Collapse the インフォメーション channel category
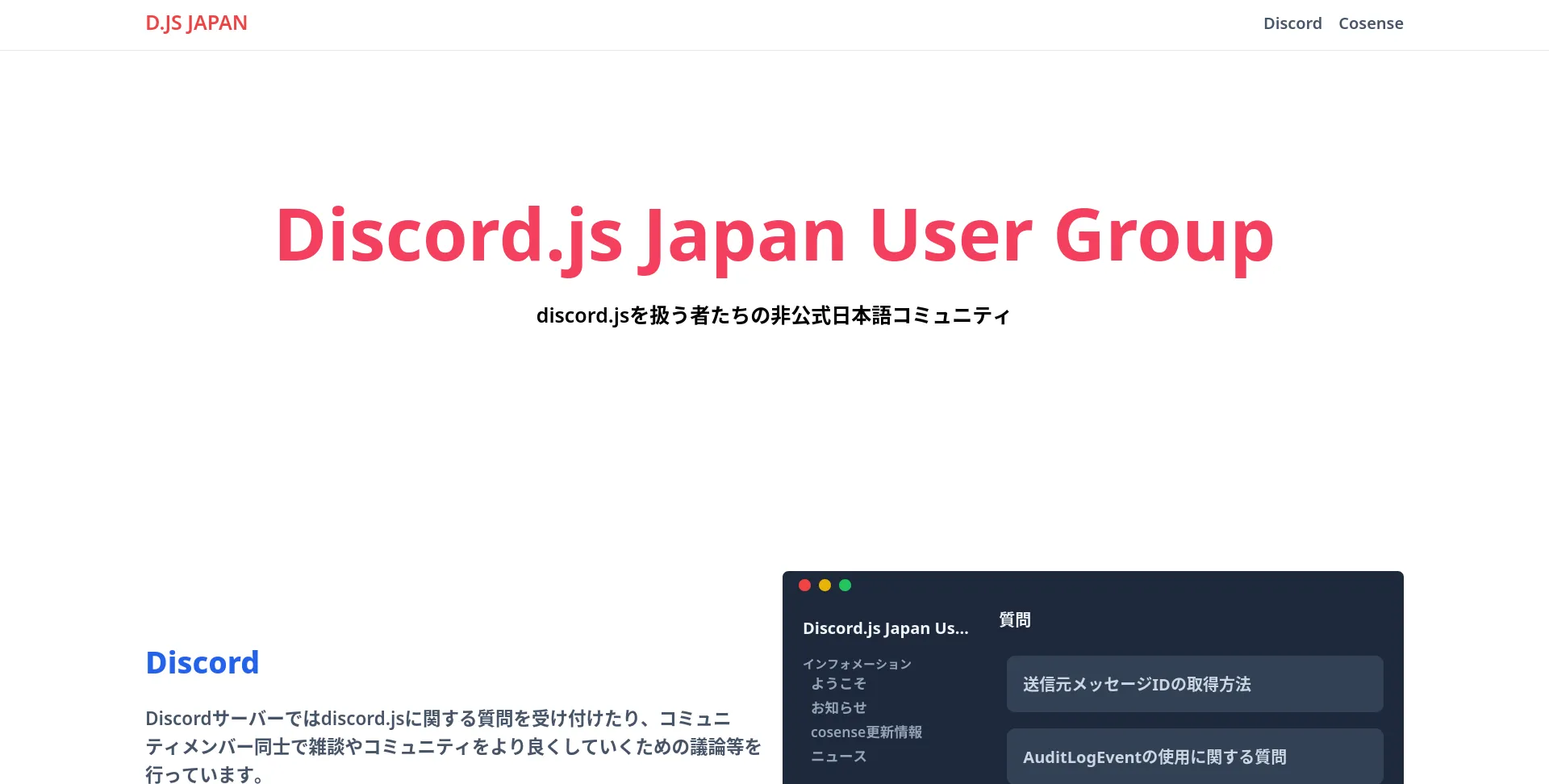Viewport: 1549px width, 784px height. pos(856,664)
